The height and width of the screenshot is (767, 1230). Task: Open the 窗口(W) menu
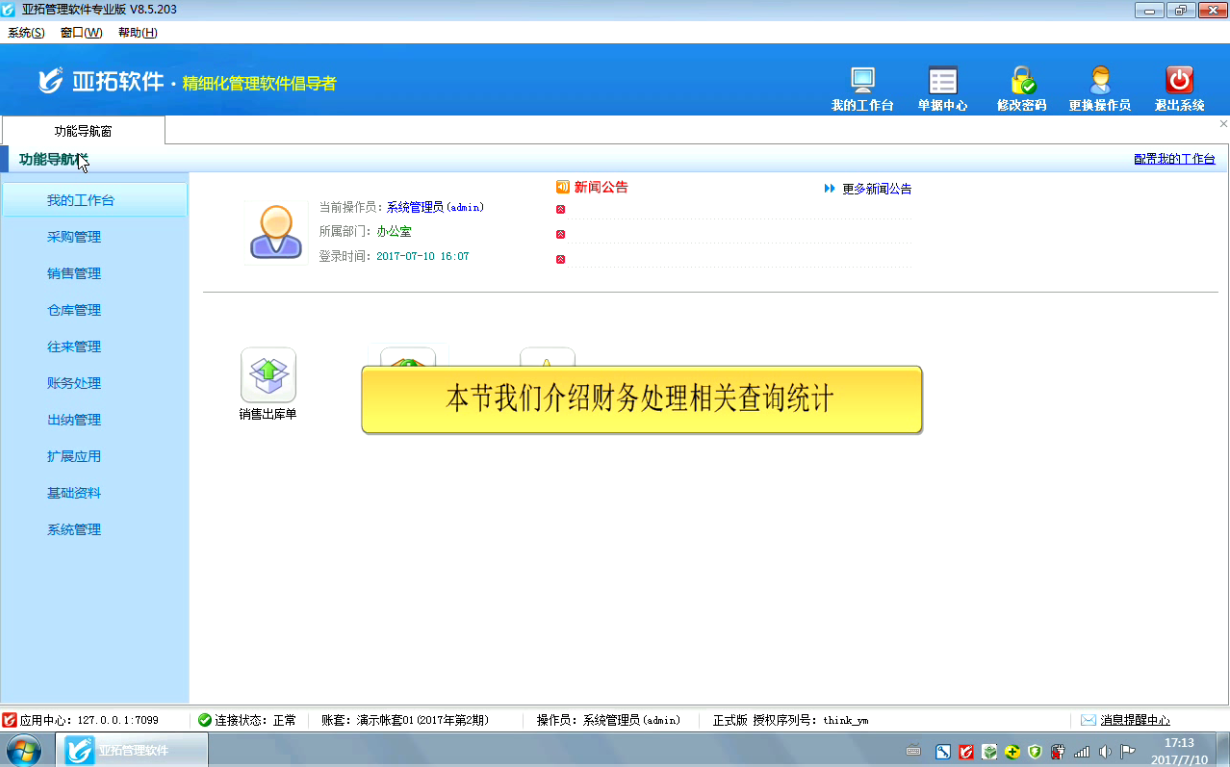81,33
